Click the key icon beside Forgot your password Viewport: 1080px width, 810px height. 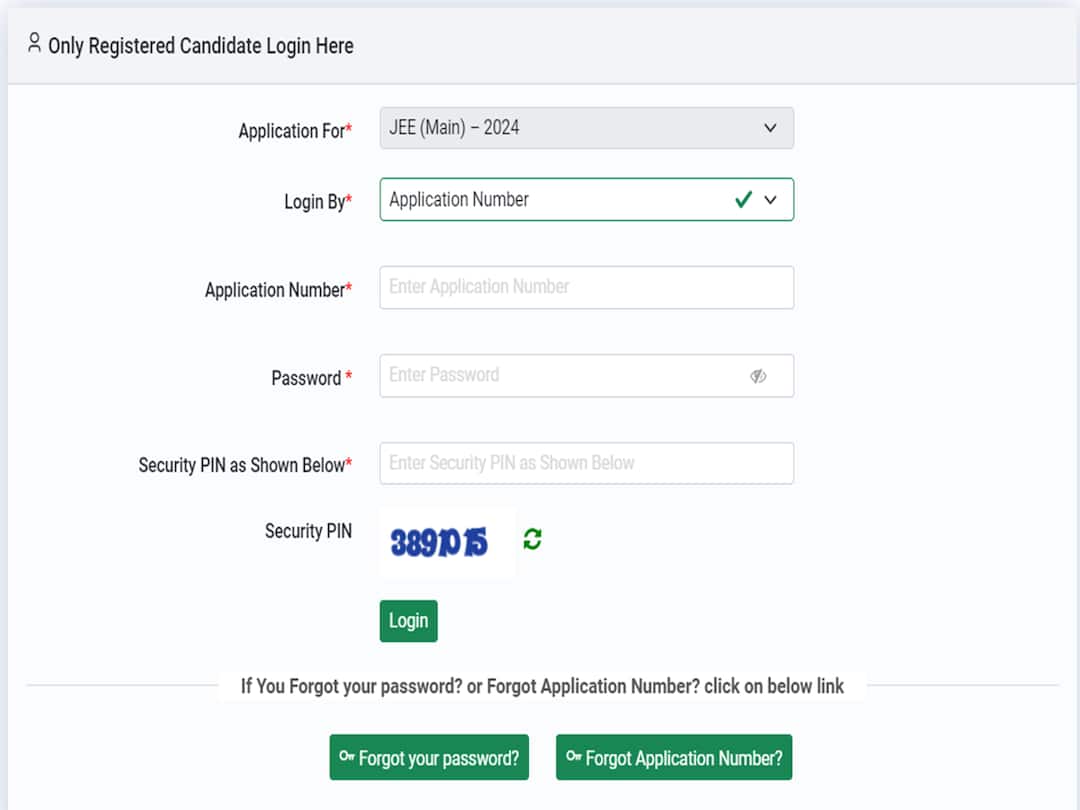(347, 757)
